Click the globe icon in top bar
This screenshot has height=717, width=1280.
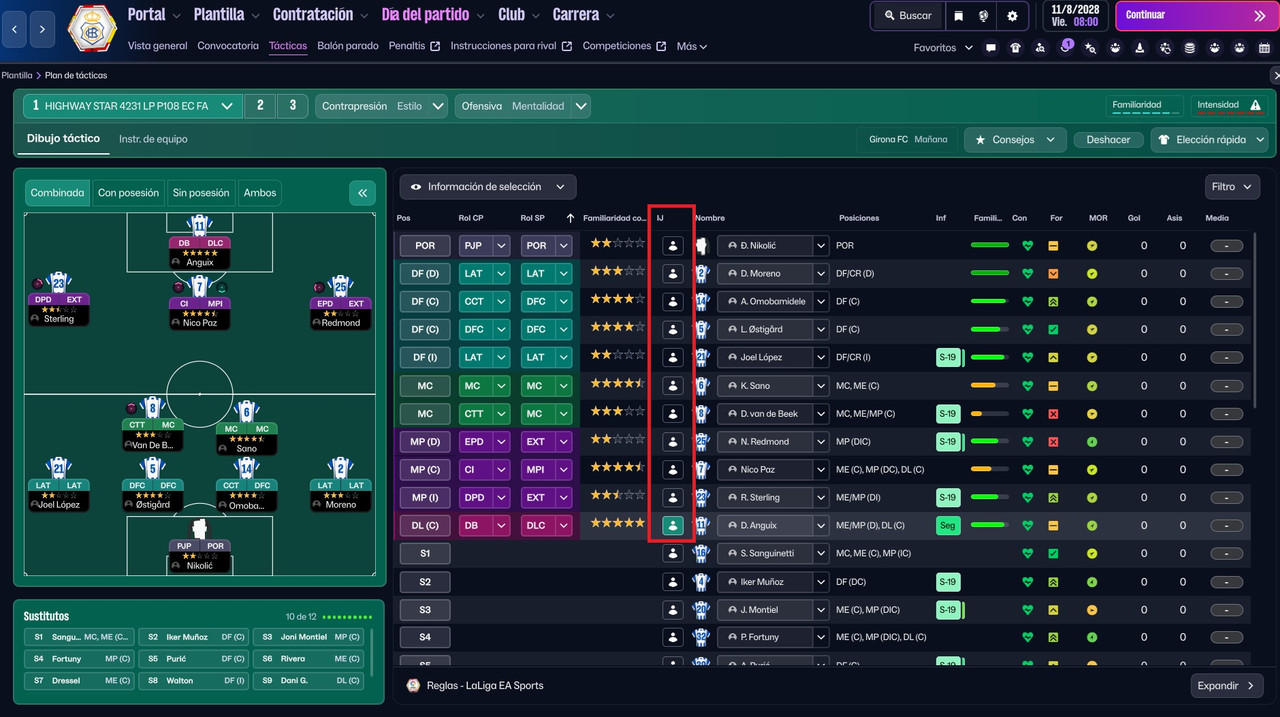coord(984,16)
